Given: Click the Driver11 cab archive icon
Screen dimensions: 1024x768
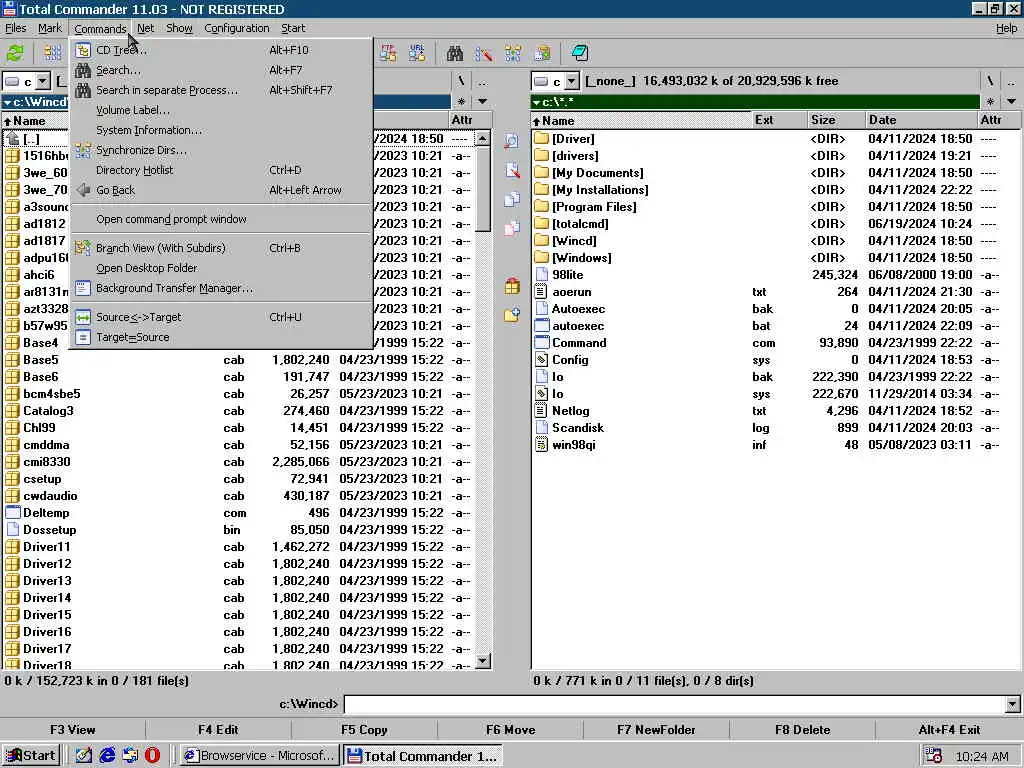Looking at the screenshot, I should 13,547.
